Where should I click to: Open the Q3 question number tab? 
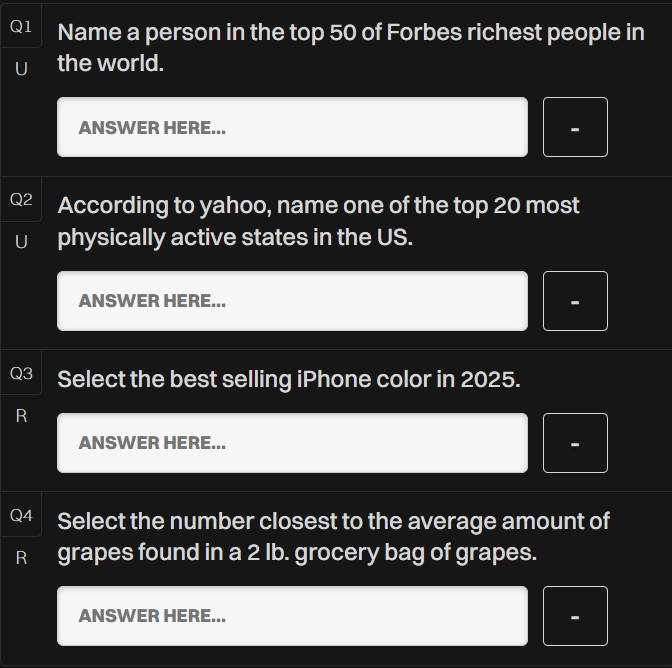tap(21, 373)
